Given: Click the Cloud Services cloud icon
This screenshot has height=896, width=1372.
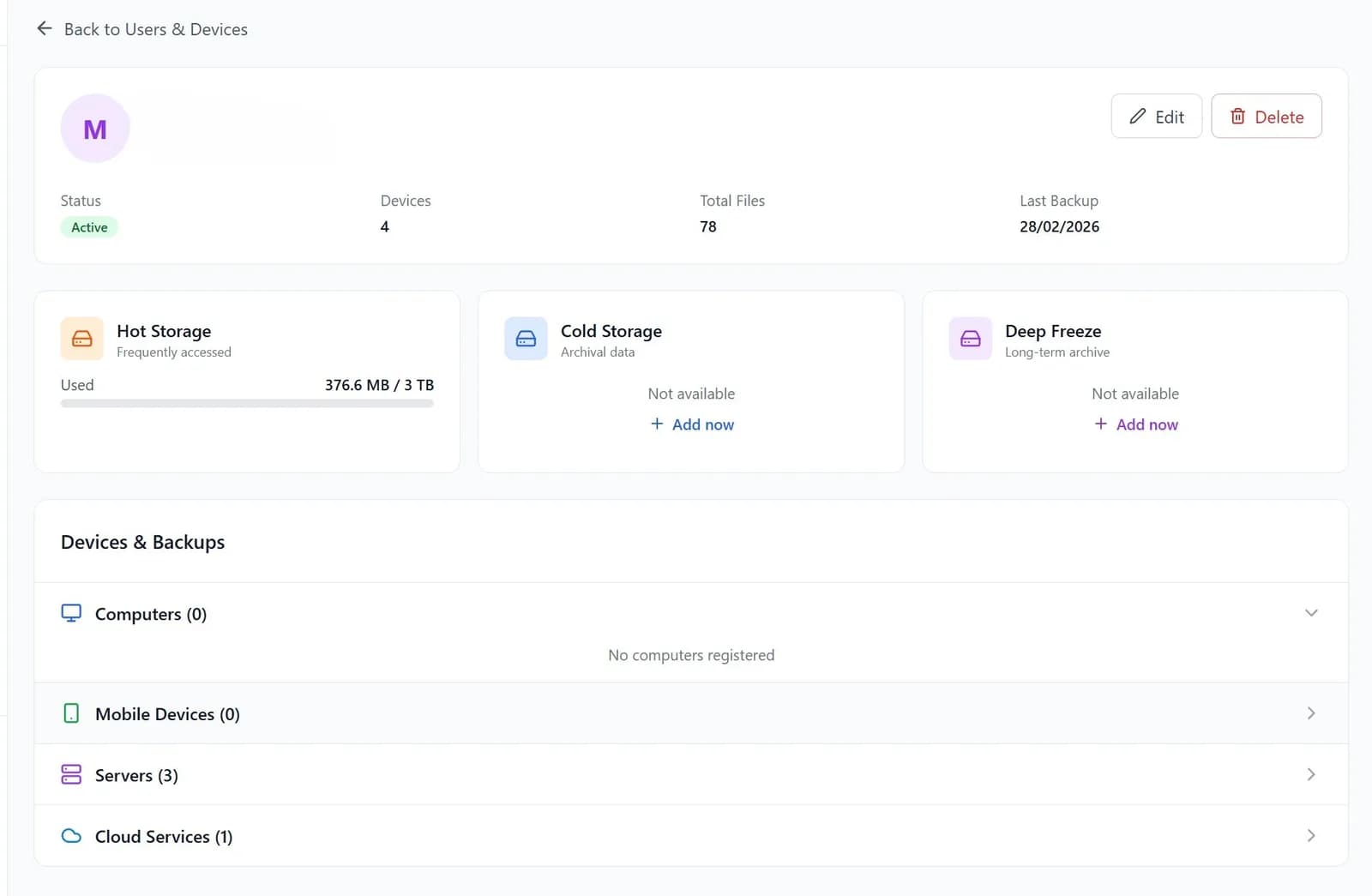Looking at the screenshot, I should (x=70, y=835).
